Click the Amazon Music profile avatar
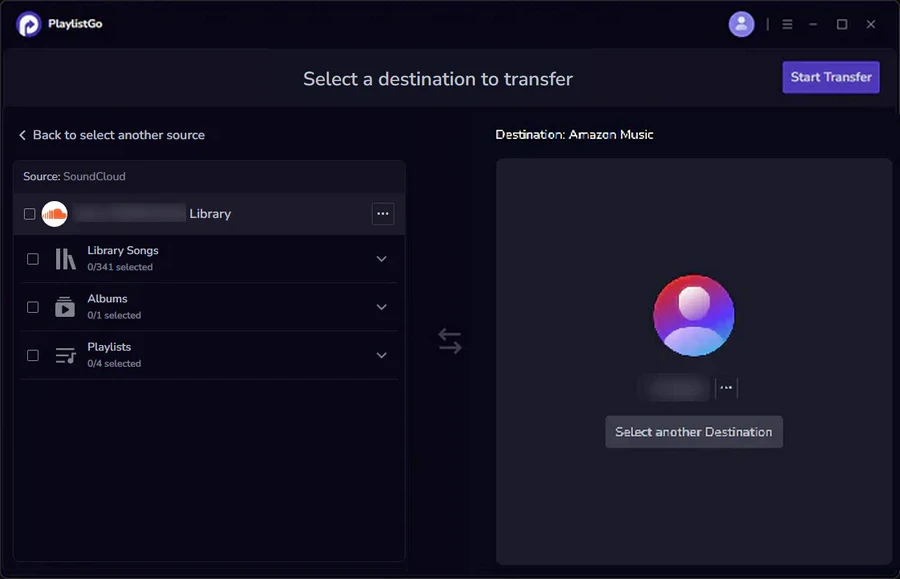The image size is (900, 579). click(x=693, y=315)
